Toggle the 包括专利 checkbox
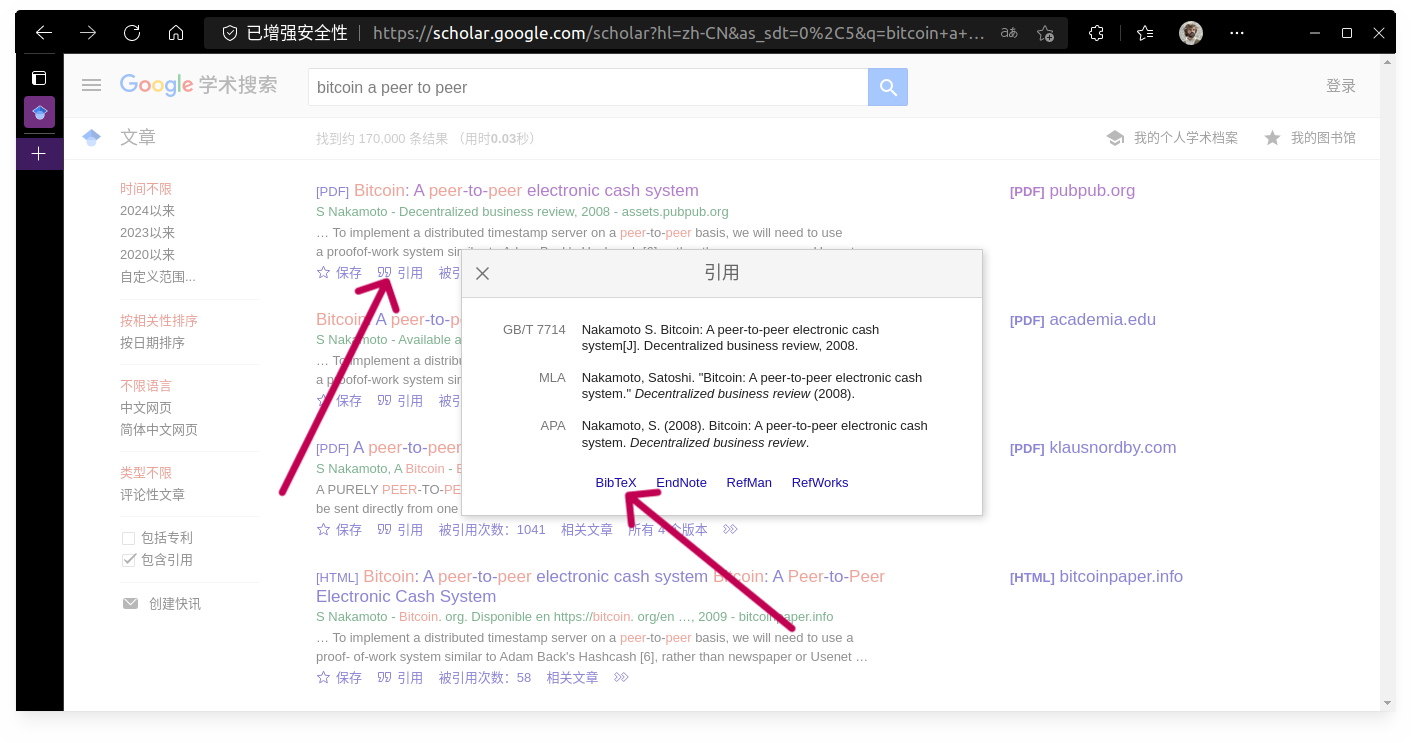The image size is (1411, 743). (x=128, y=538)
